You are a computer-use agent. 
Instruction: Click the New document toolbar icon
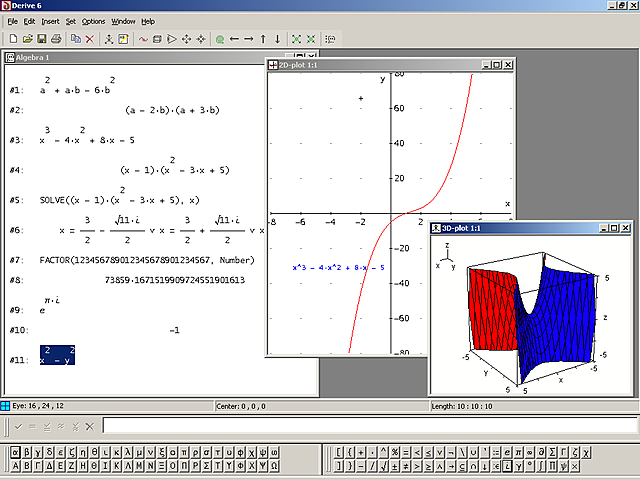pos(13,39)
